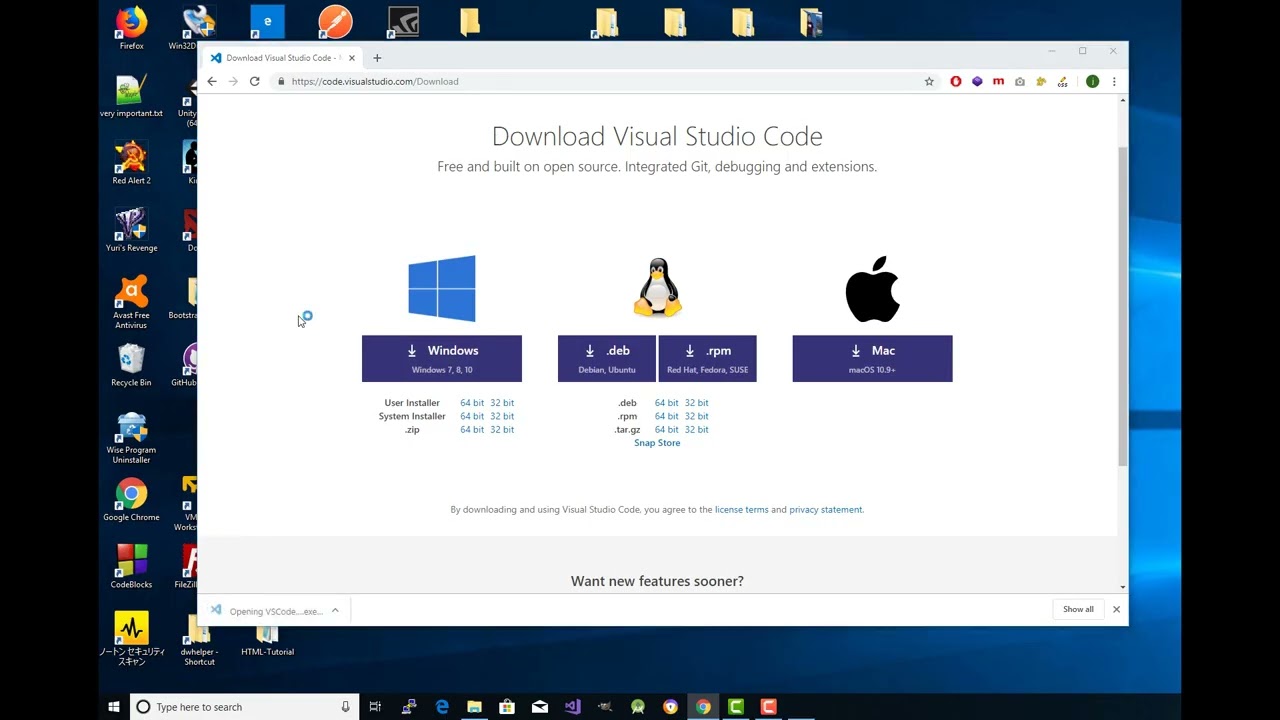Open a new browser tab
1280x720 pixels.
(377, 58)
